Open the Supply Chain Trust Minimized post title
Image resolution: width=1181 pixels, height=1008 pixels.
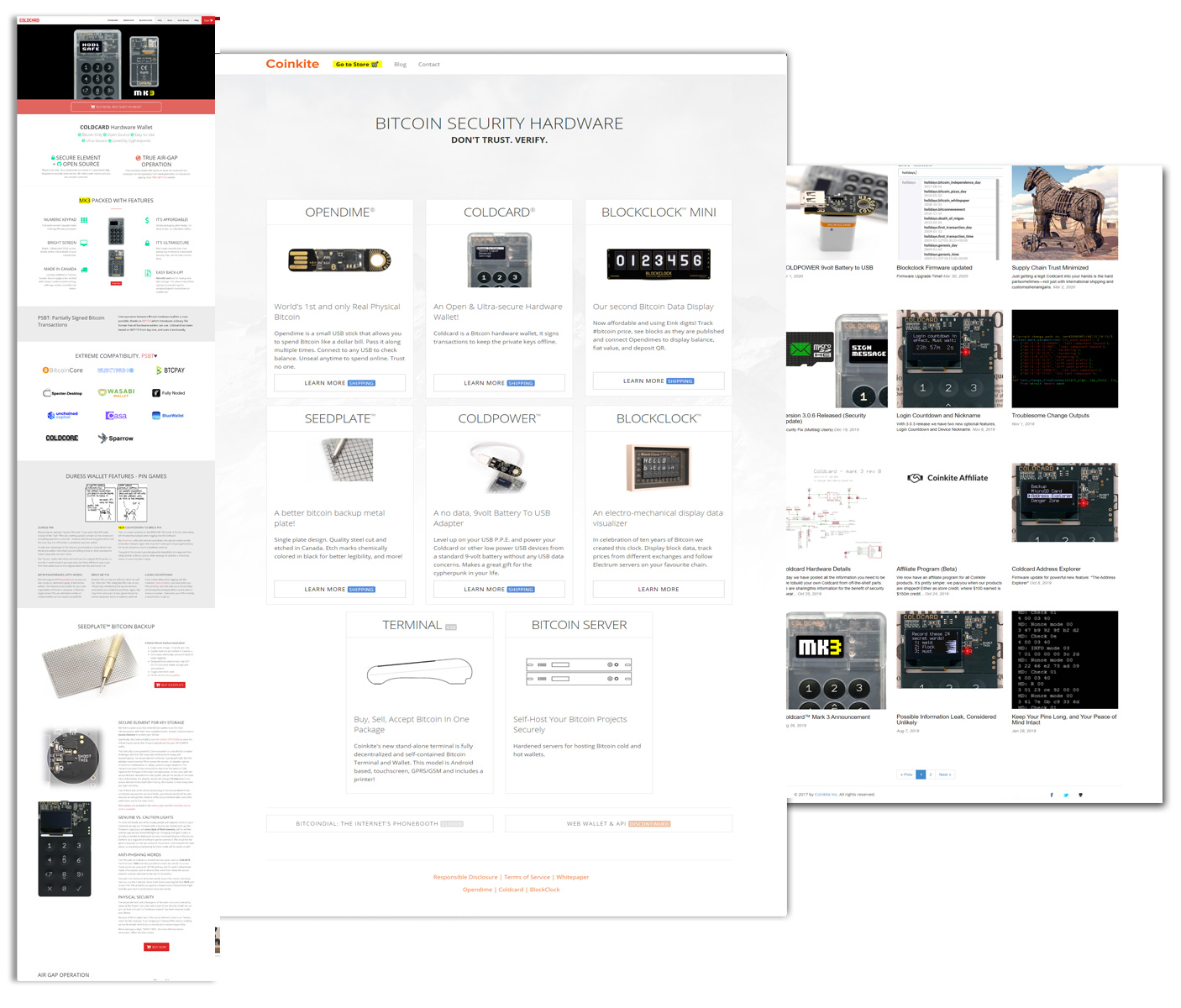pyautogui.click(x=1049, y=268)
